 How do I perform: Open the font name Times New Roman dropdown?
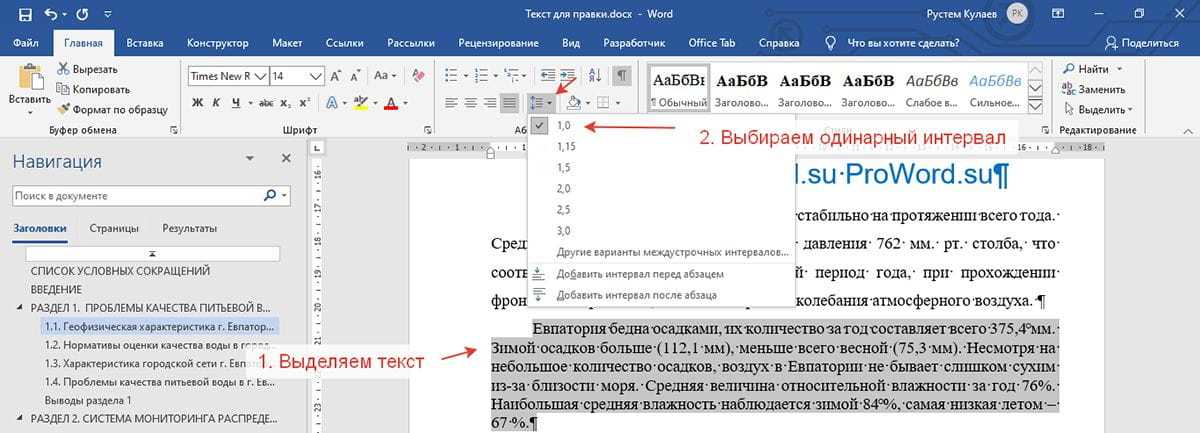coord(261,76)
